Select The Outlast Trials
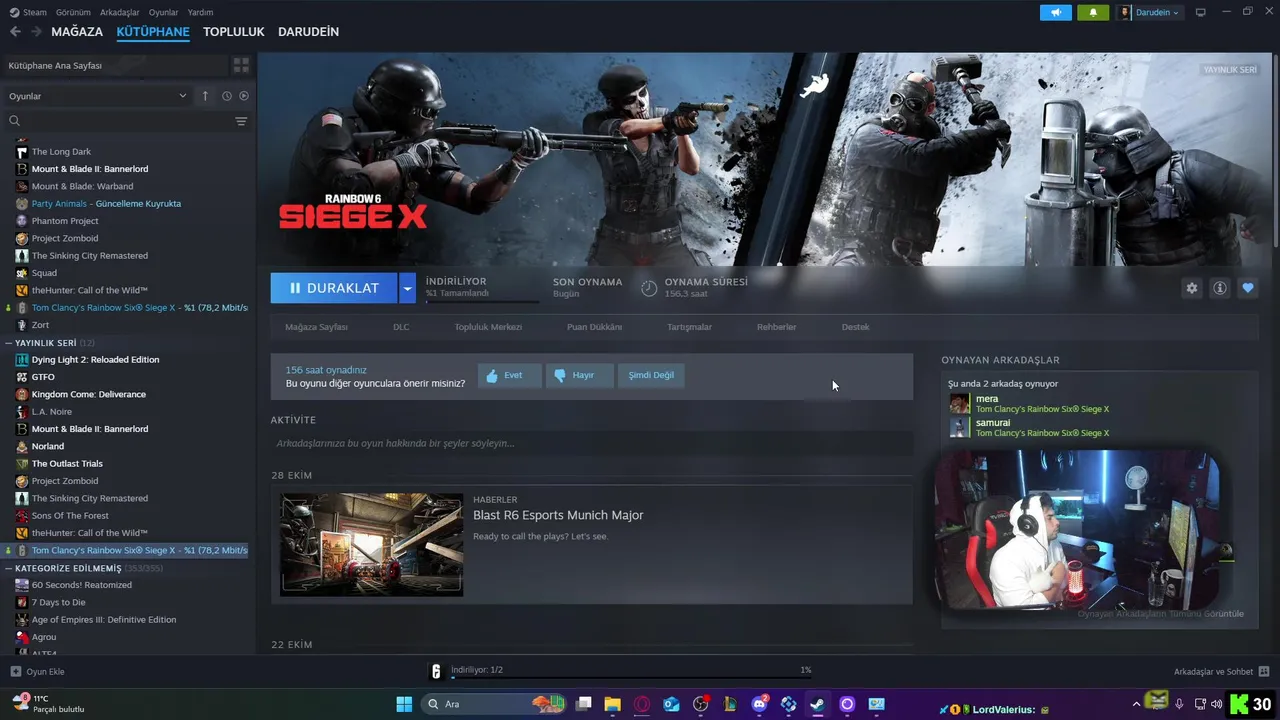Screen dimensions: 1280x720 (67, 464)
